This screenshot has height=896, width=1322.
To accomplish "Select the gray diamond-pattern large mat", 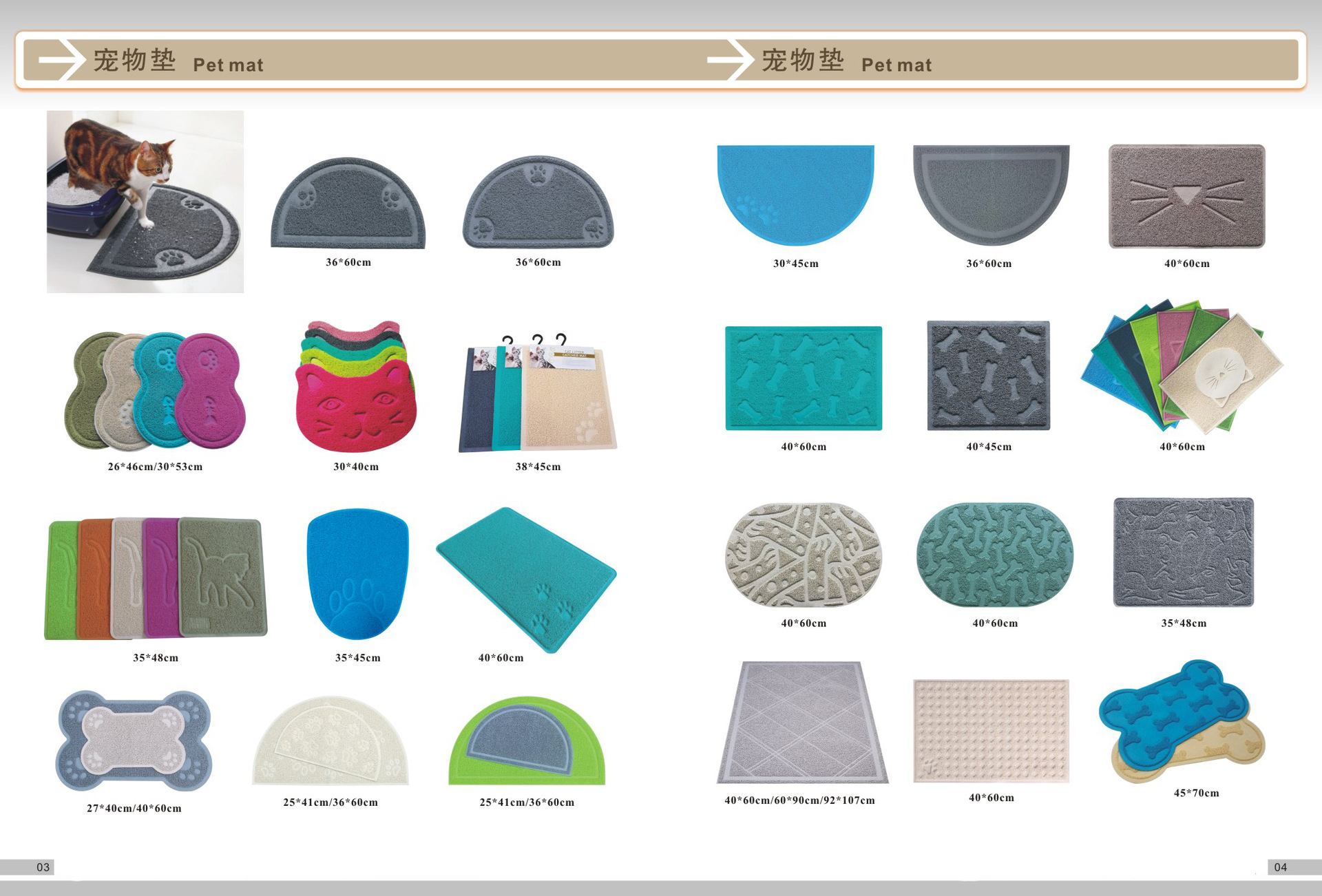I will [x=802, y=723].
